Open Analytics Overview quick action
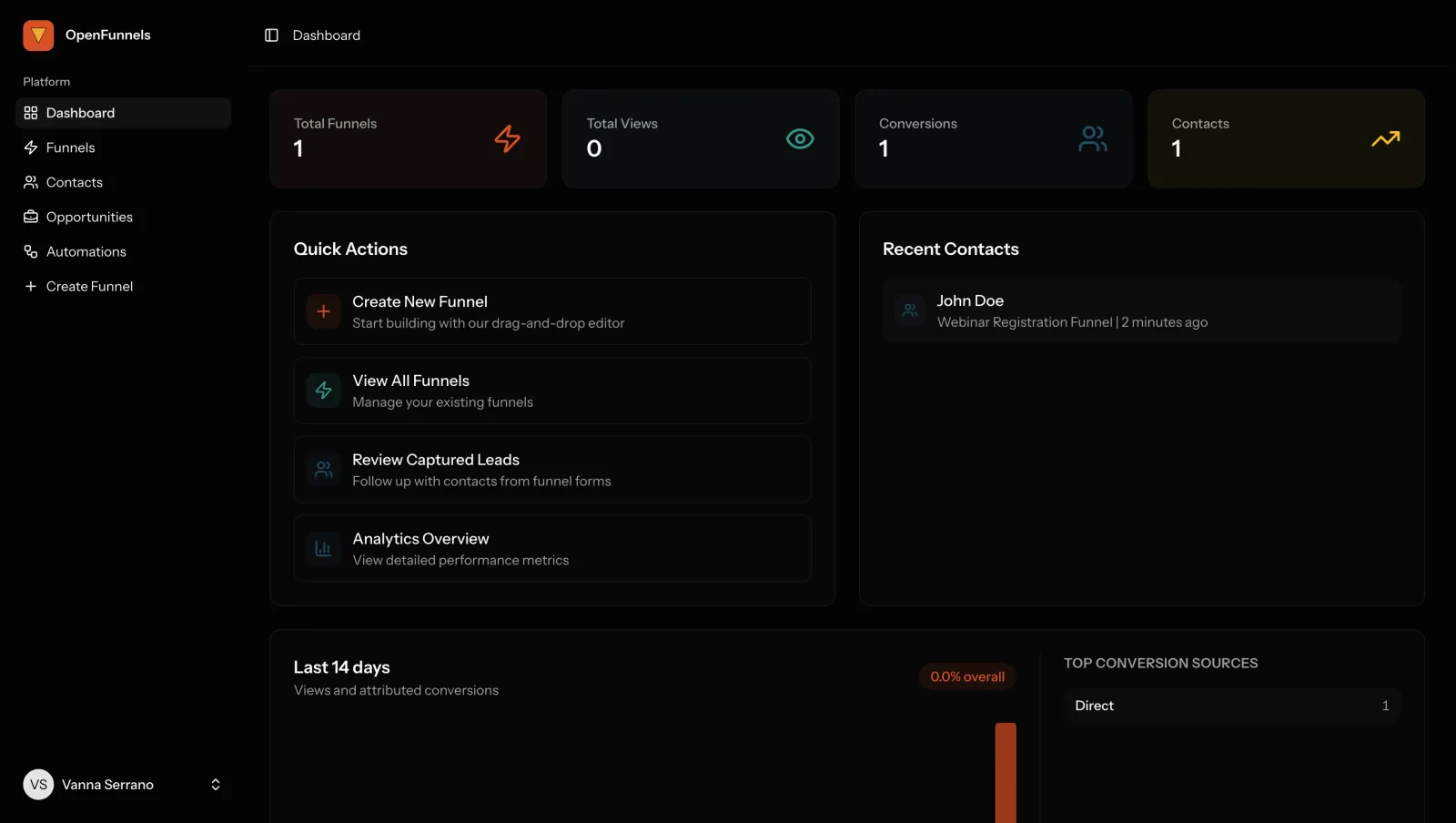 552,549
